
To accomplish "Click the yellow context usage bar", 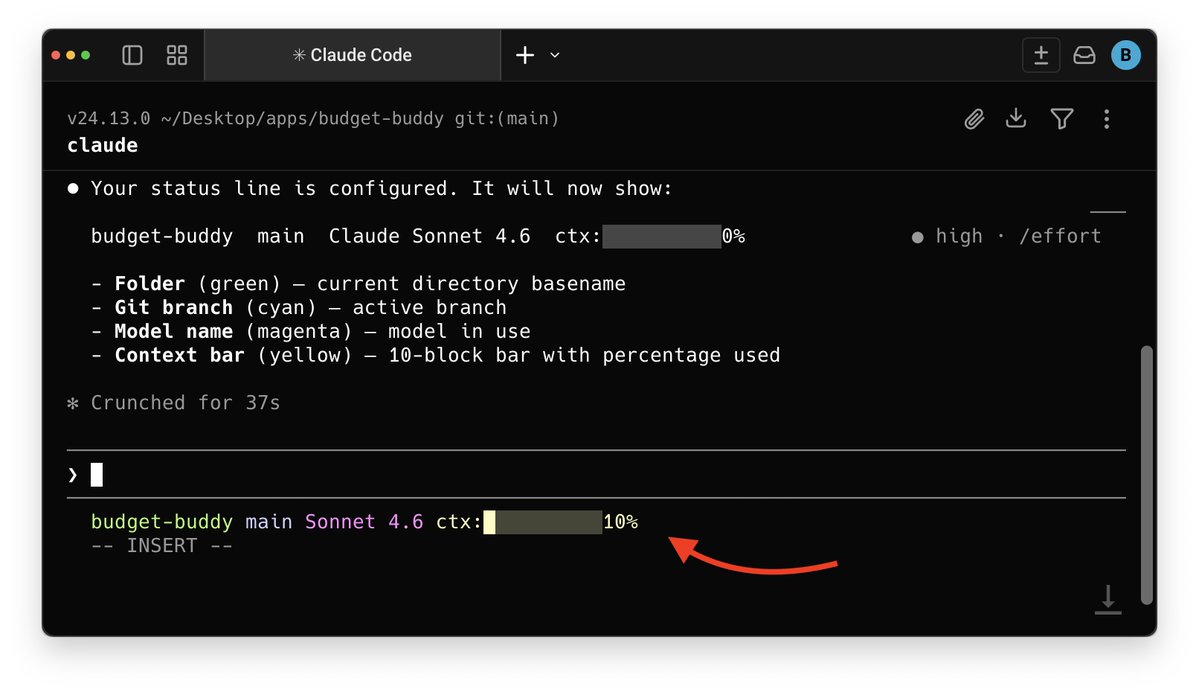I will click(540, 521).
